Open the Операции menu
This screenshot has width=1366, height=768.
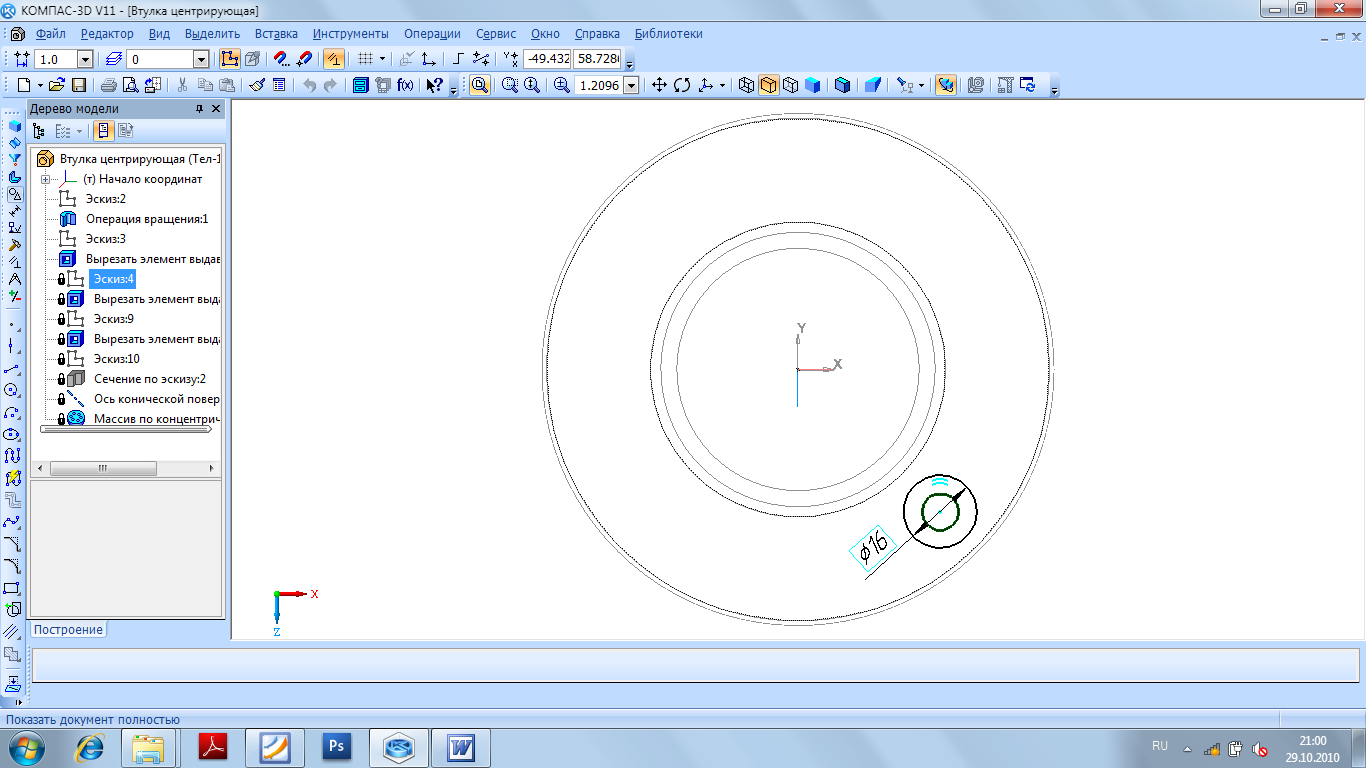click(432, 34)
